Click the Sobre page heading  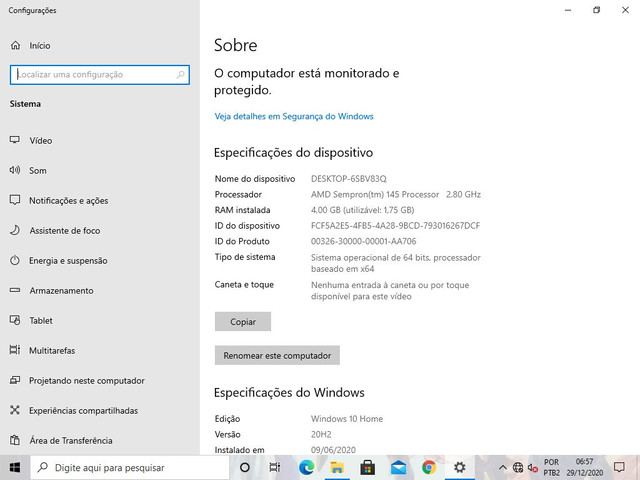tap(236, 45)
